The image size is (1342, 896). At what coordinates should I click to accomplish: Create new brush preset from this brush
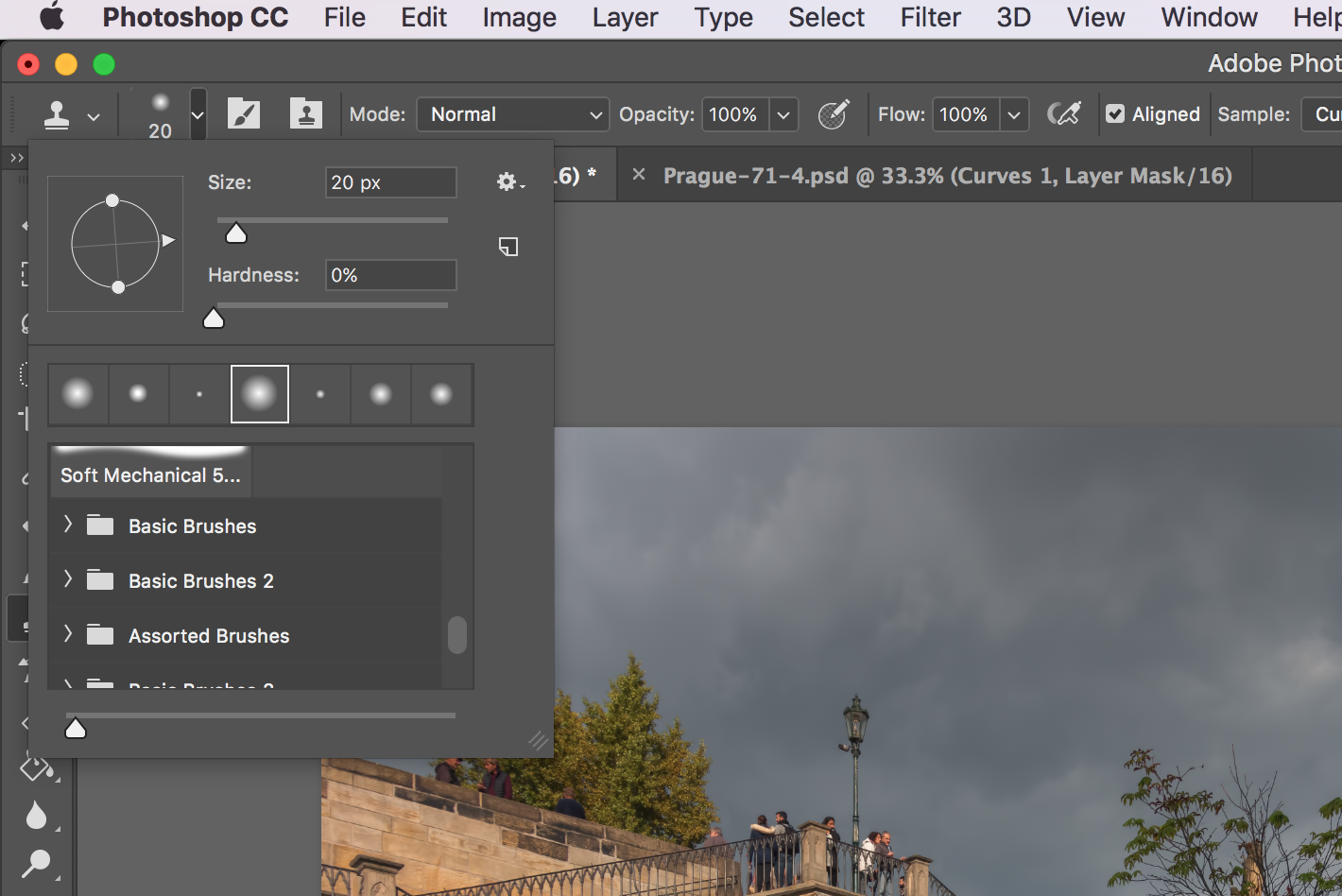(508, 247)
